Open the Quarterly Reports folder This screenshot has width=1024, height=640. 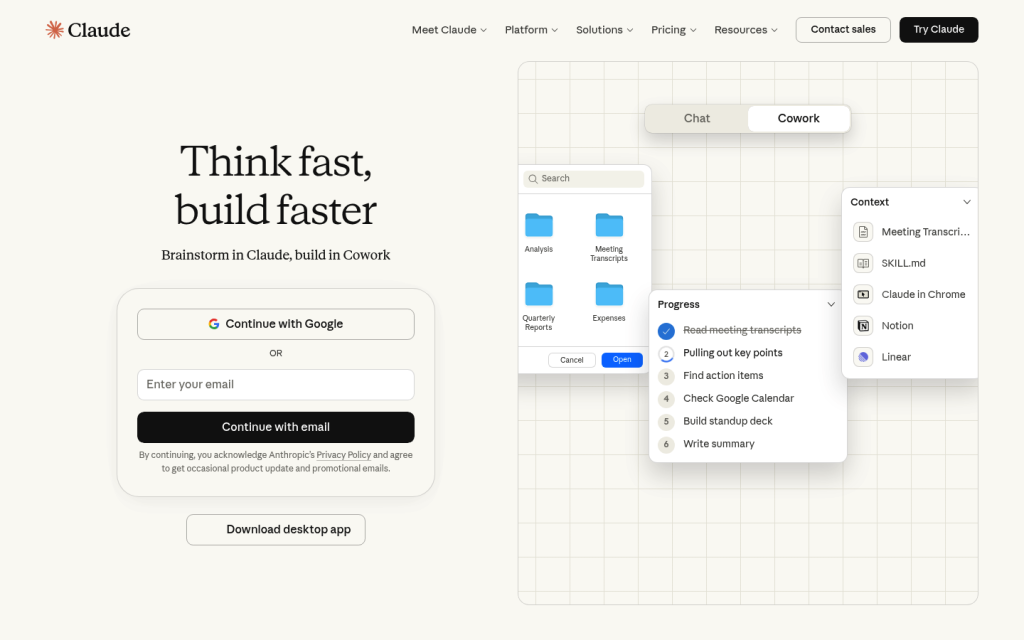coord(539,294)
